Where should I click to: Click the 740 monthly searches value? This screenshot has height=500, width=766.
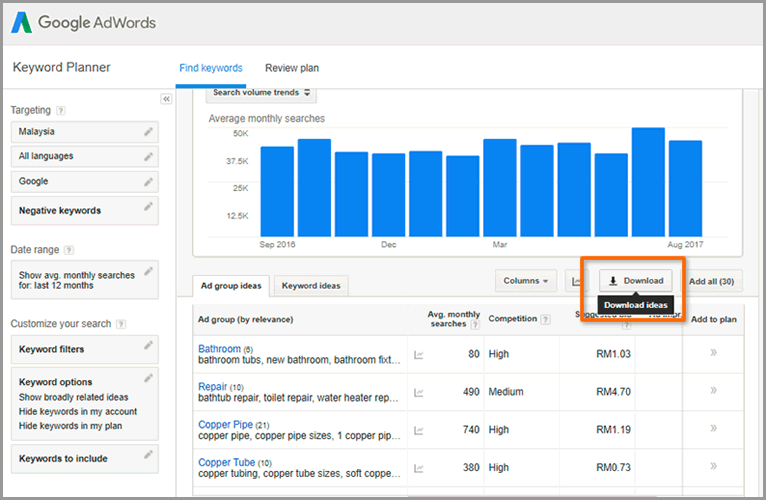click(x=471, y=430)
